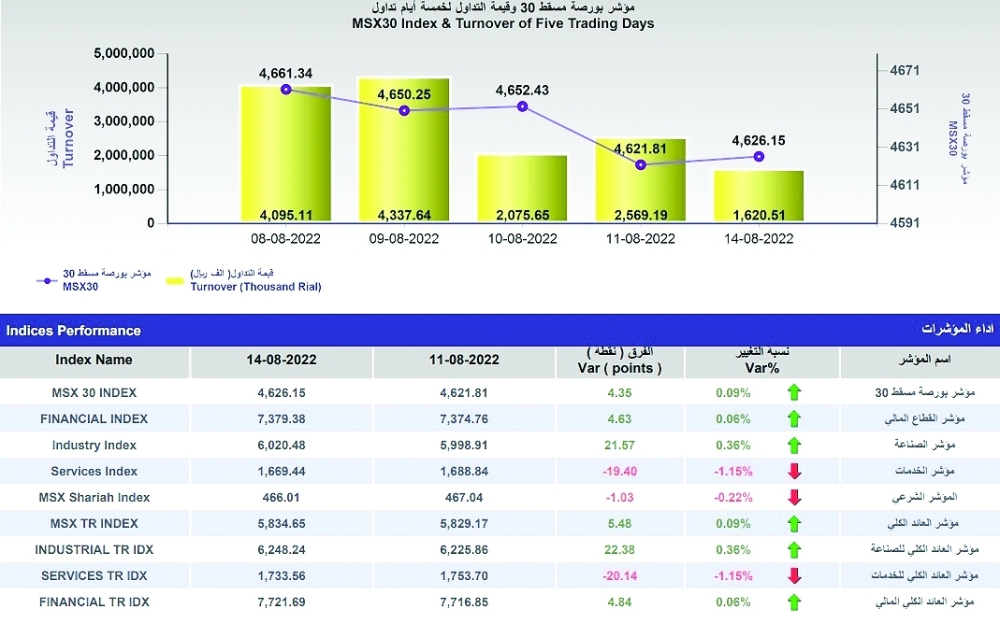This screenshot has height=623, width=1000.
Task: Click the red down arrow for SERVICES TR IDX
Action: click(795, 576)
